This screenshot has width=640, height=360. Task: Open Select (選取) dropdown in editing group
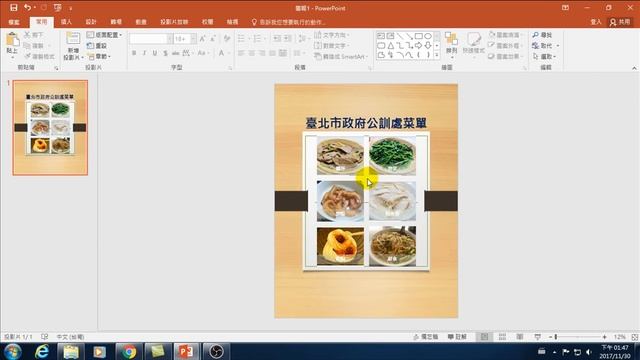point(545,56)
